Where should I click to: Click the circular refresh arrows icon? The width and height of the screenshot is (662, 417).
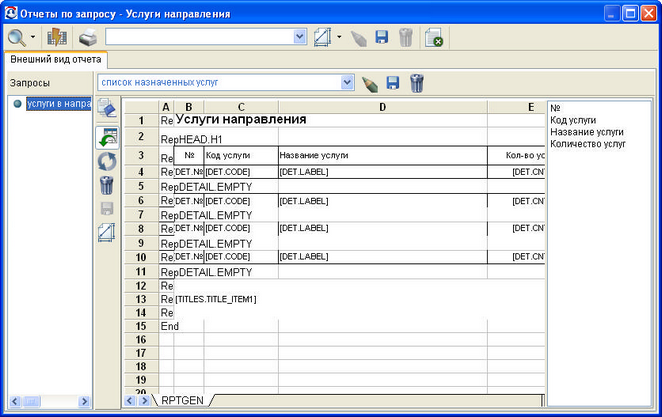click(x=107, y=162)
